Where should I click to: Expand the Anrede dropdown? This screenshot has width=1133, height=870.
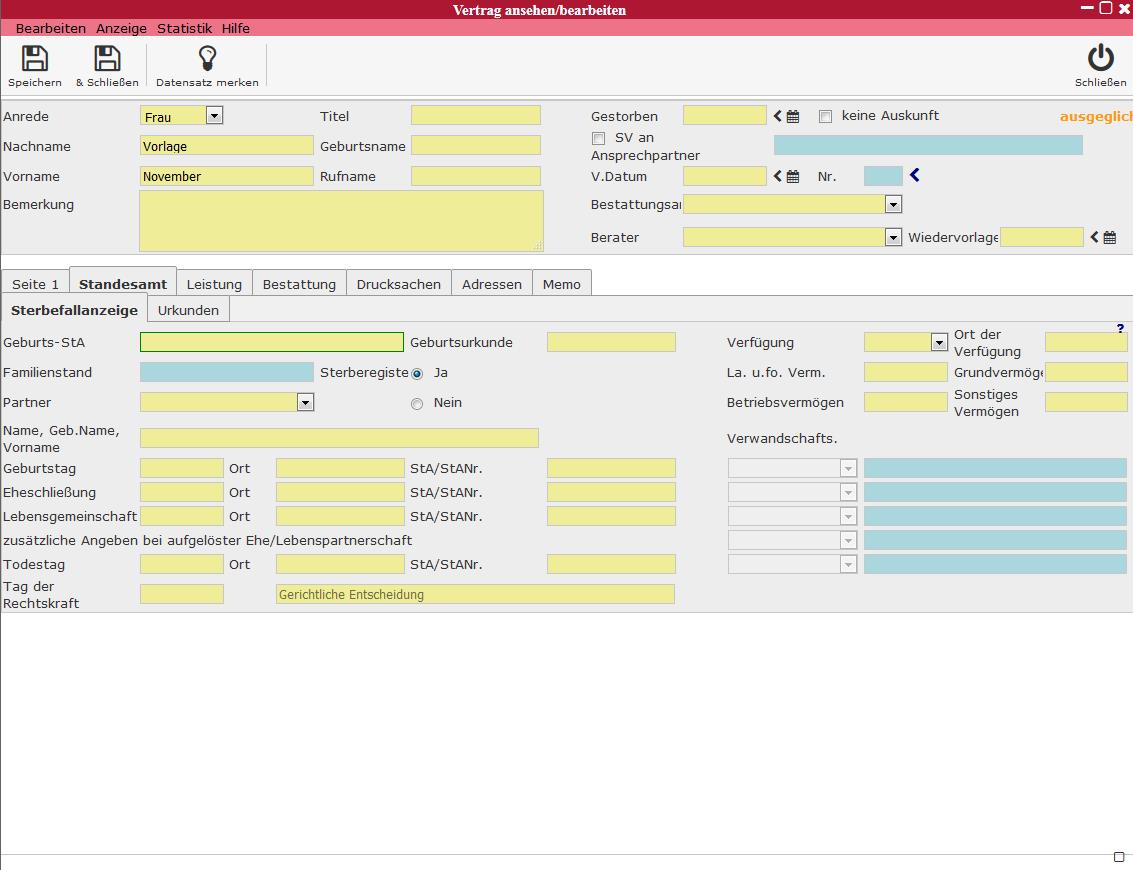click(x=213, y=116)
